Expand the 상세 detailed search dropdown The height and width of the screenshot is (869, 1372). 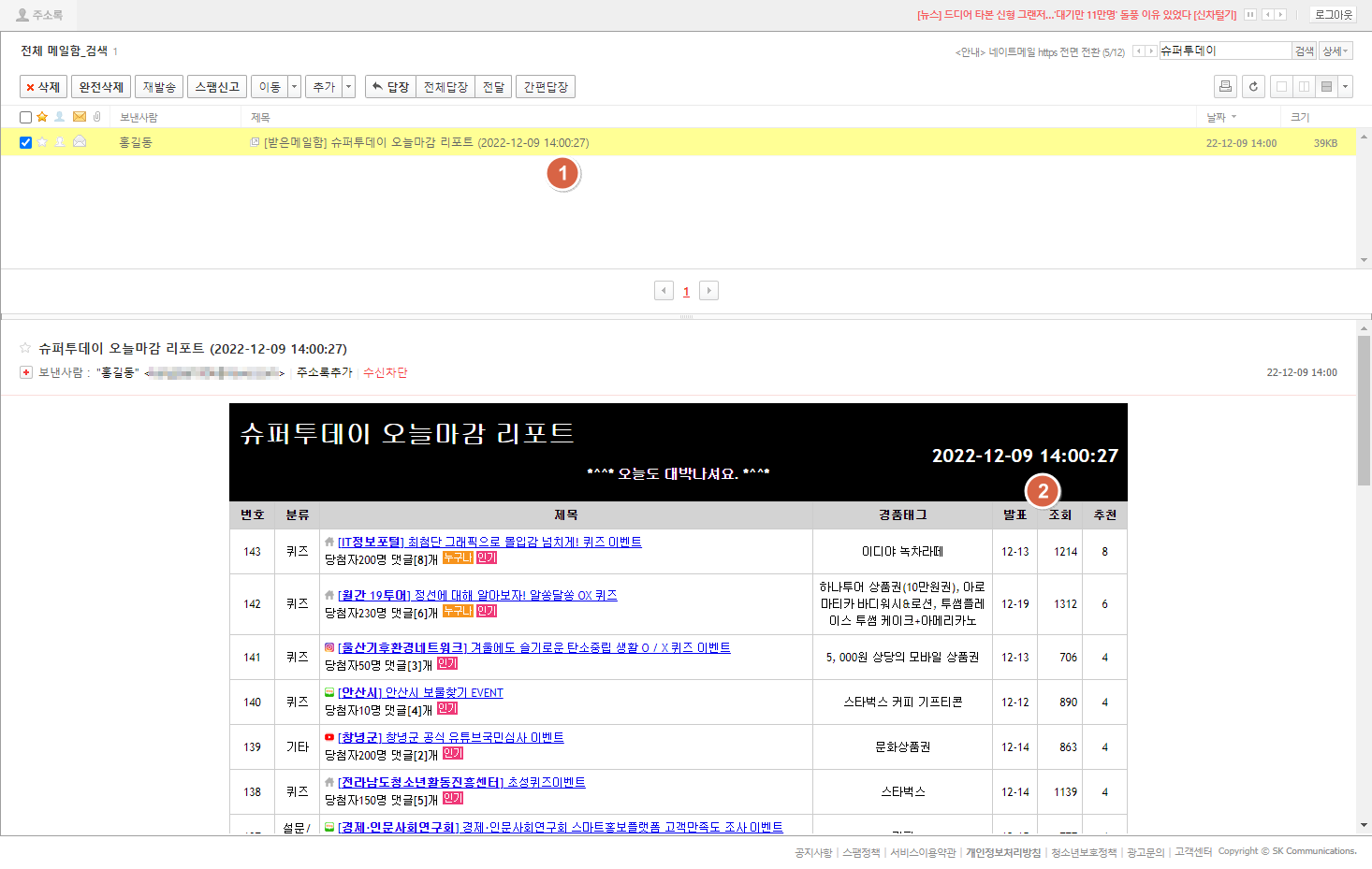coord(1336,51)
